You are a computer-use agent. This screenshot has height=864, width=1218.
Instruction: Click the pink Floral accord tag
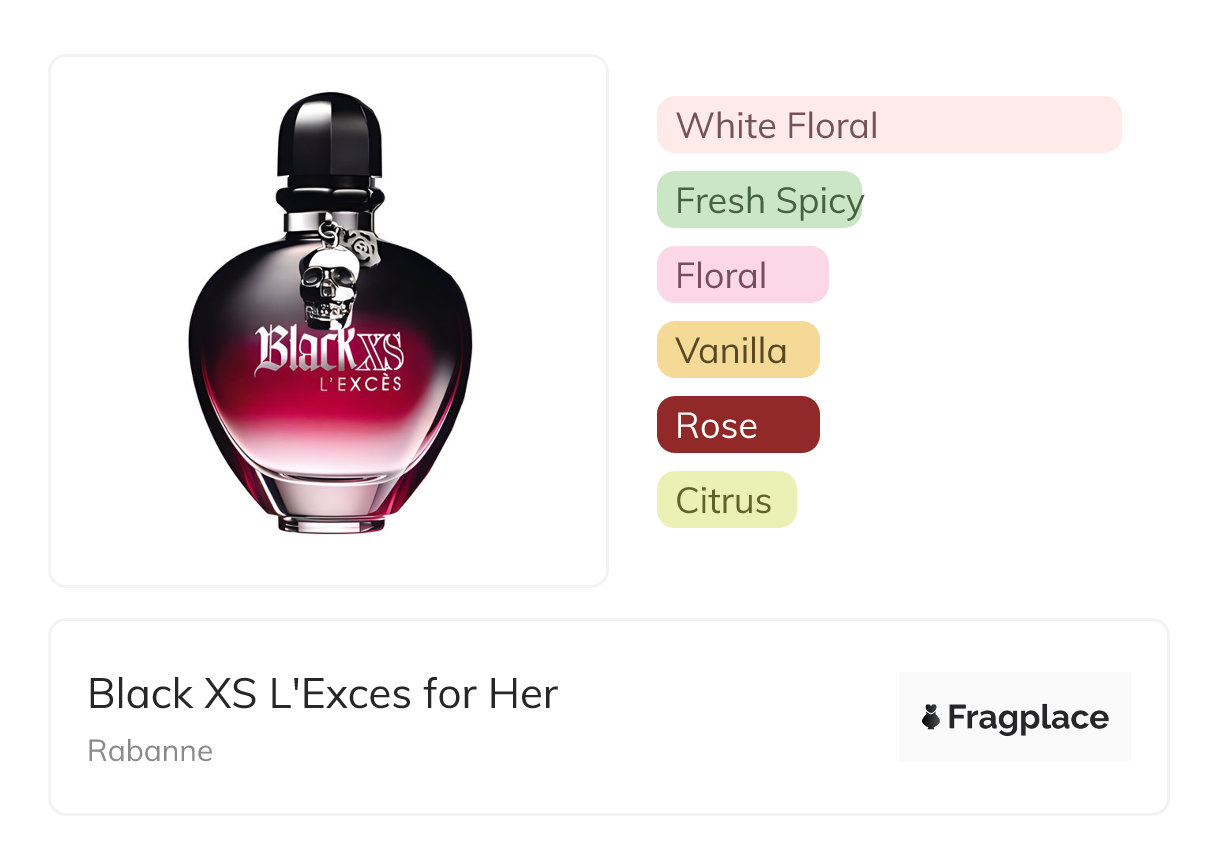click(742, 275)
